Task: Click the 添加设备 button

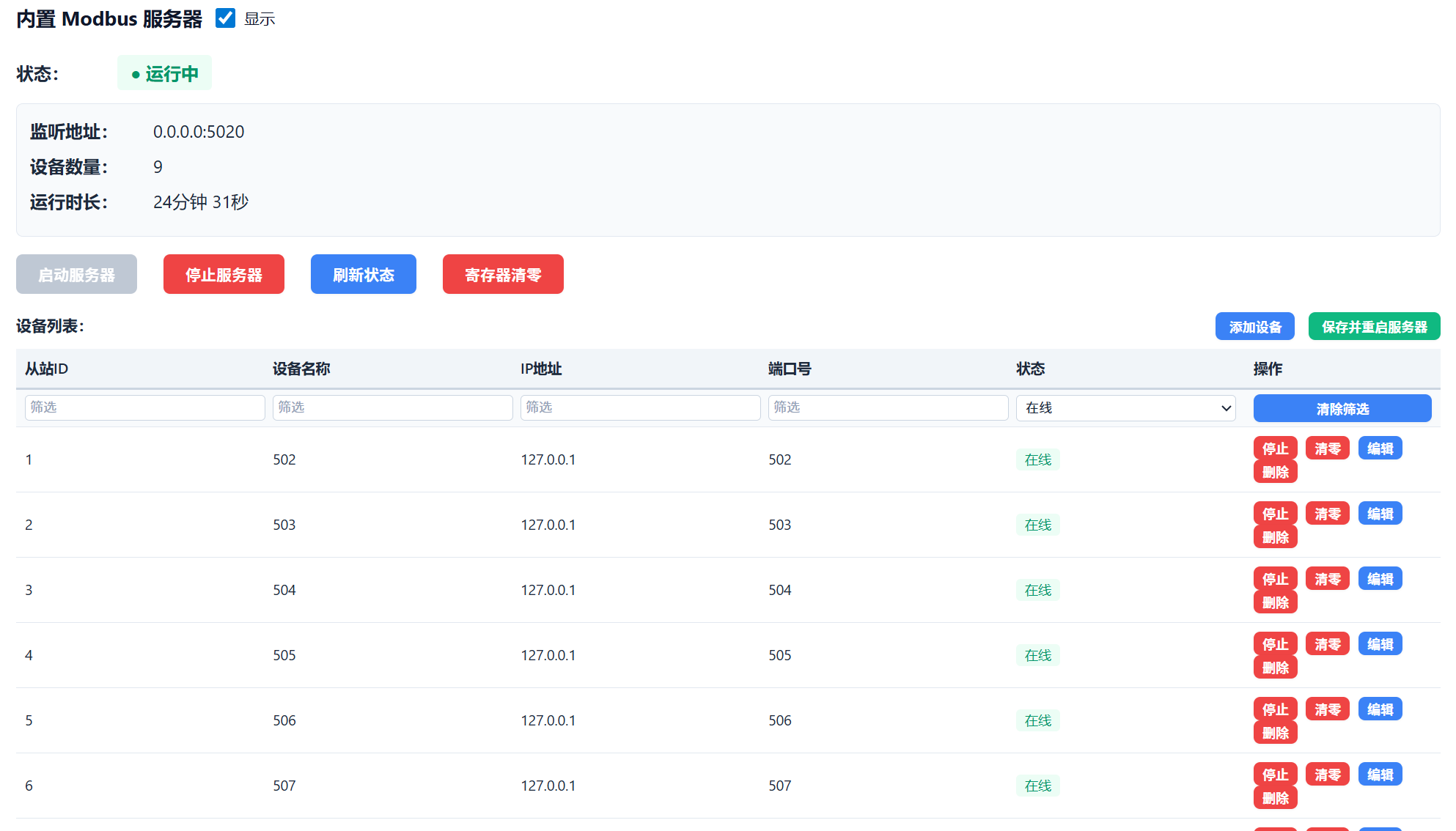Action: [x=1255, y=326]
